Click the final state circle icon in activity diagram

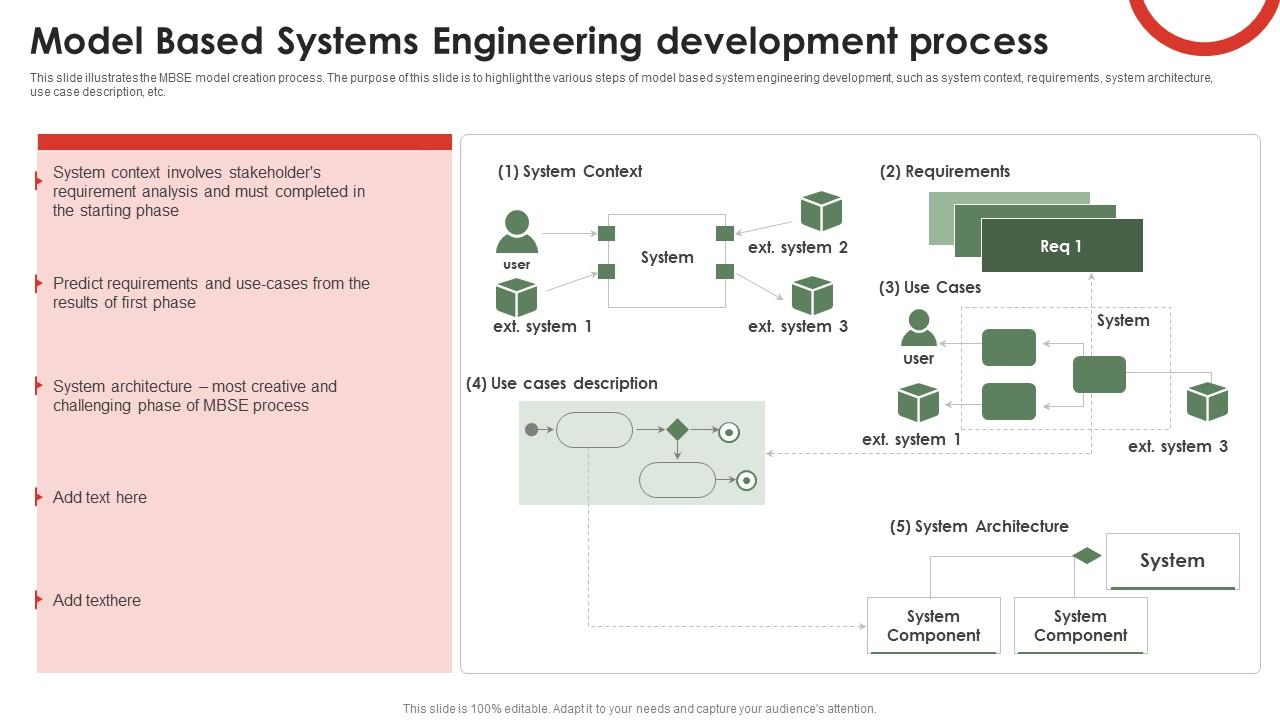tap(729, 430)
